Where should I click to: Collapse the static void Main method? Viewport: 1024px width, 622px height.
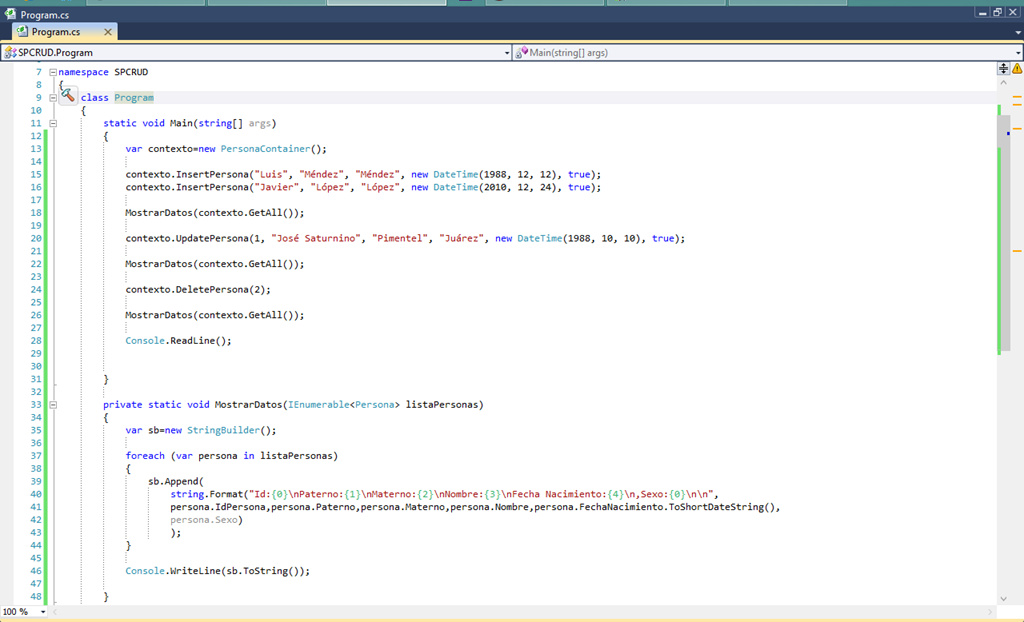tap(52, 124)
